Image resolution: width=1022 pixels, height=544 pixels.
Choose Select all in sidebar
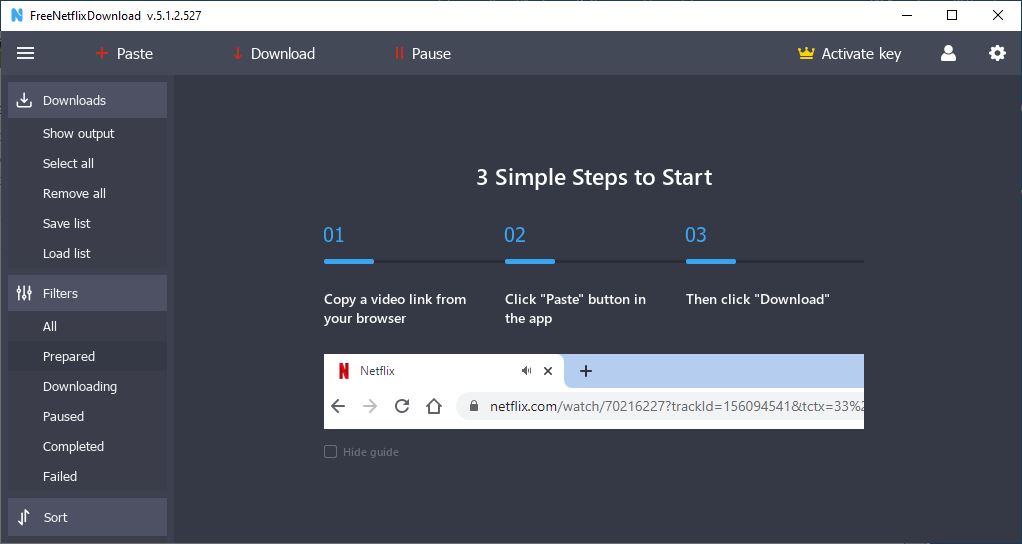pyautogui.click(x=68, y=164)
